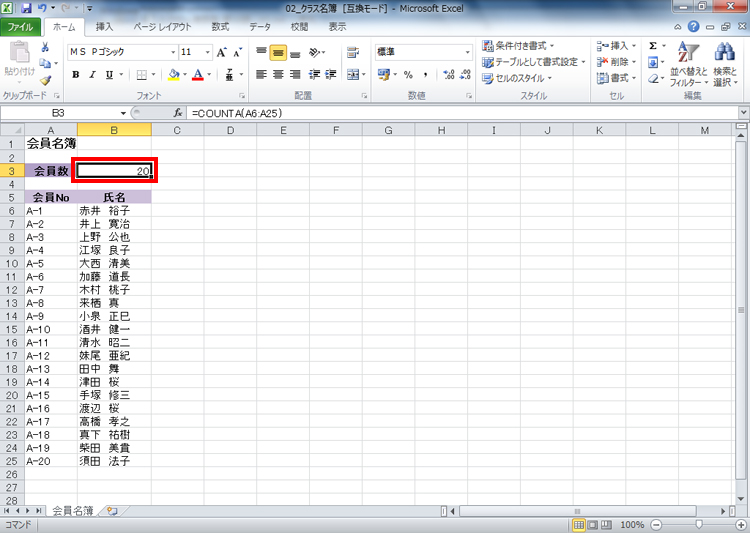Toggle top vertical alignment

[261, 52]
